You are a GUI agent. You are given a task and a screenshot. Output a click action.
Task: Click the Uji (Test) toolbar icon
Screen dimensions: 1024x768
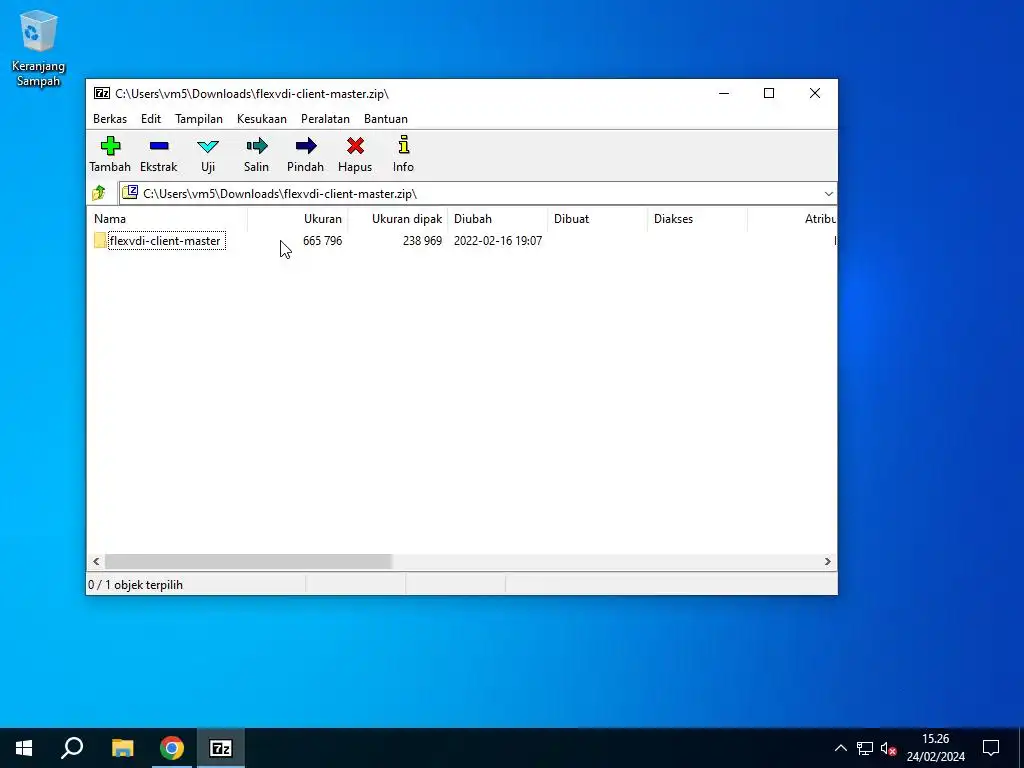click(208, 146)
